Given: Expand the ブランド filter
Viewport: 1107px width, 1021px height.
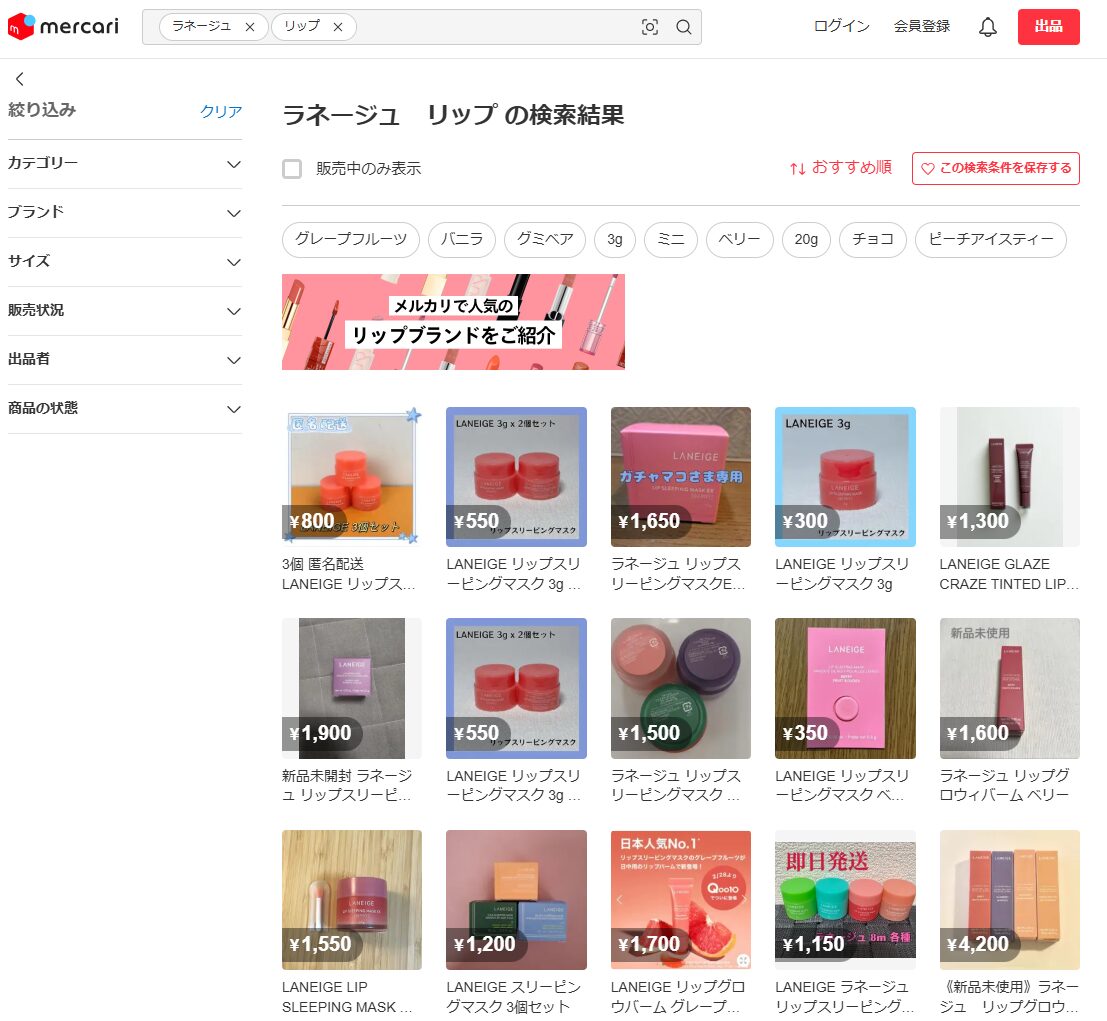Looking at the screenshot, I should tap(124, 213).
